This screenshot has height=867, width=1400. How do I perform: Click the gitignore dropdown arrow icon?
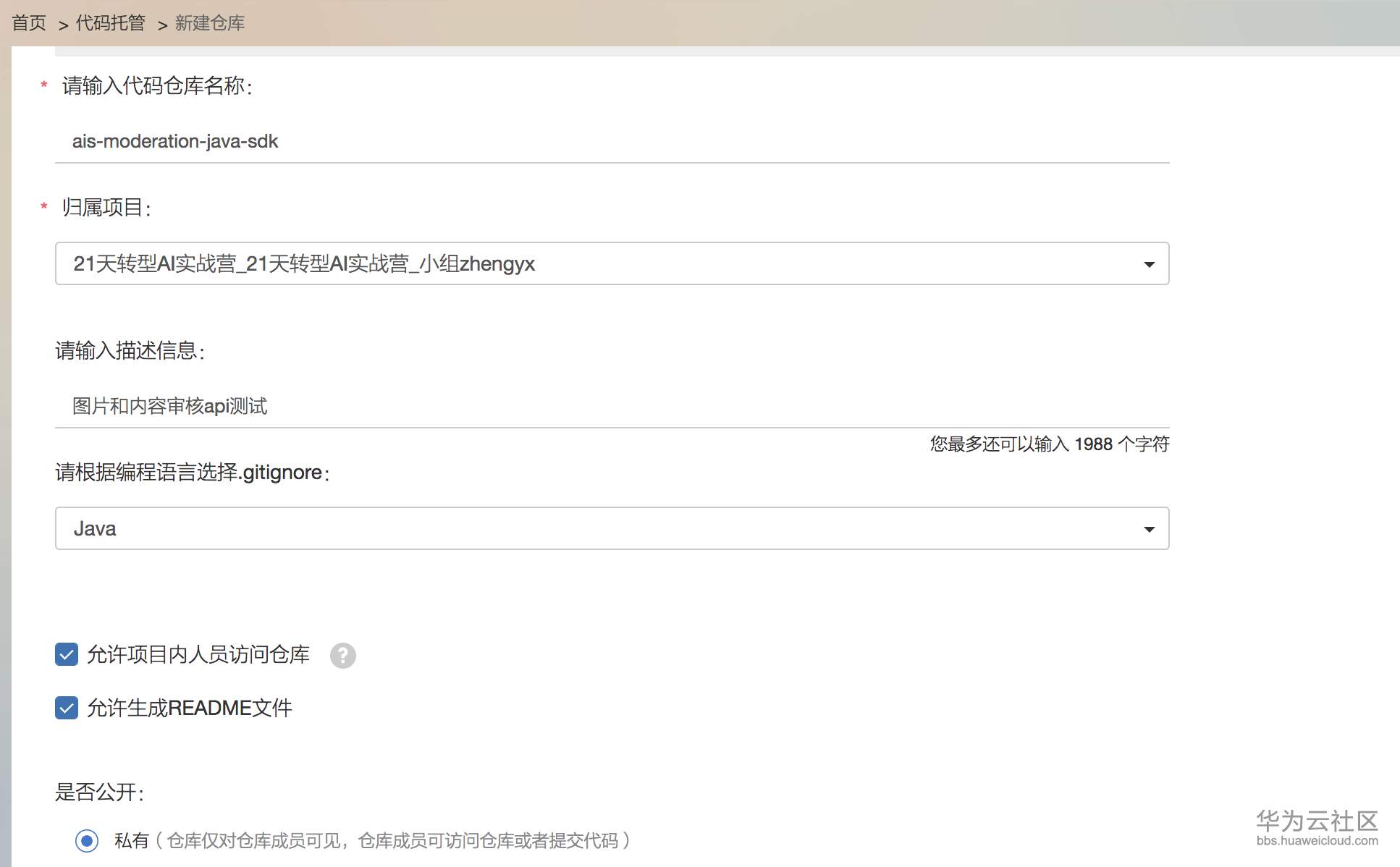click(x=1149, y=529)
